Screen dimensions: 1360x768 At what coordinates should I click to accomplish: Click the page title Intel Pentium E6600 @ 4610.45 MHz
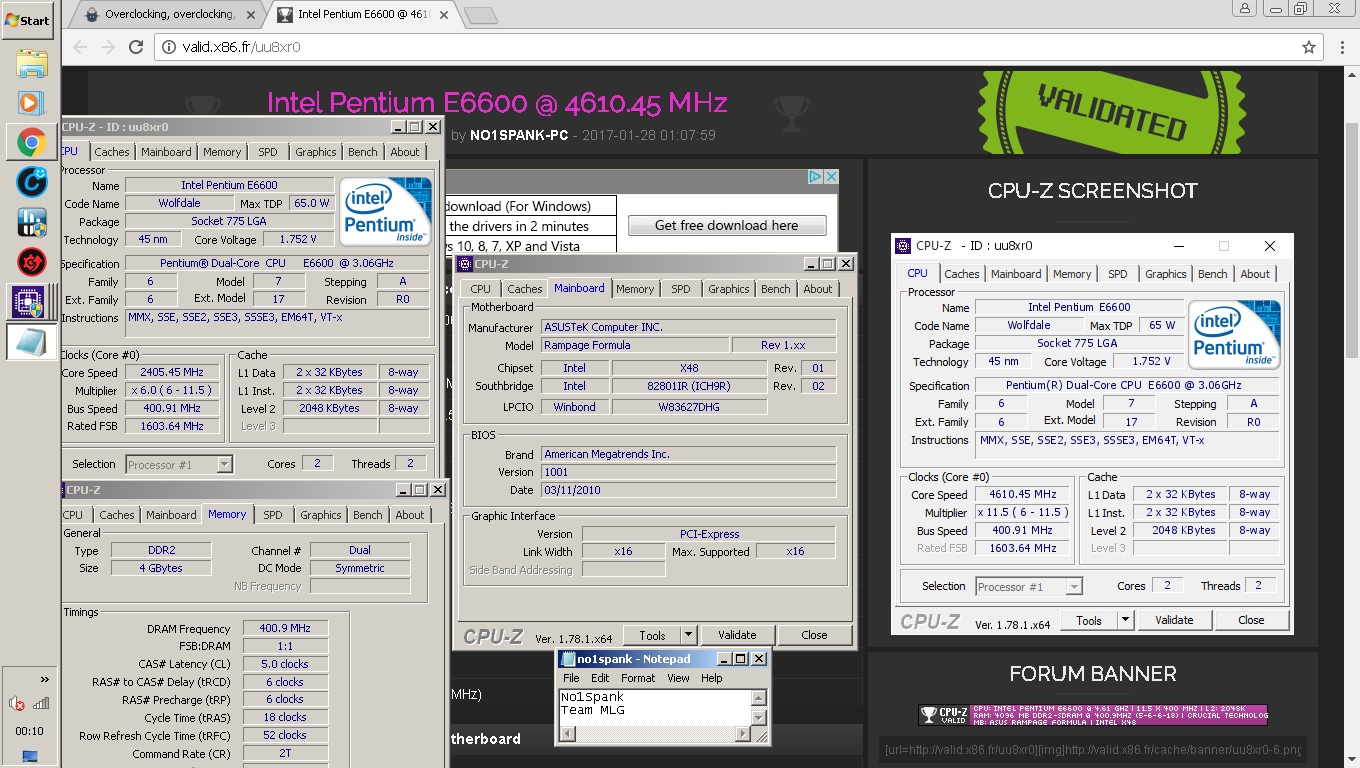(497, 102)
